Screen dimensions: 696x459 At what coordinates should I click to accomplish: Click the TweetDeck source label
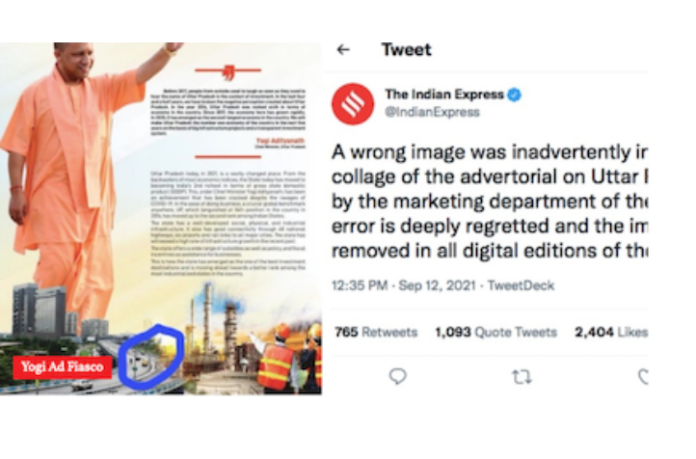coord(521,285)
